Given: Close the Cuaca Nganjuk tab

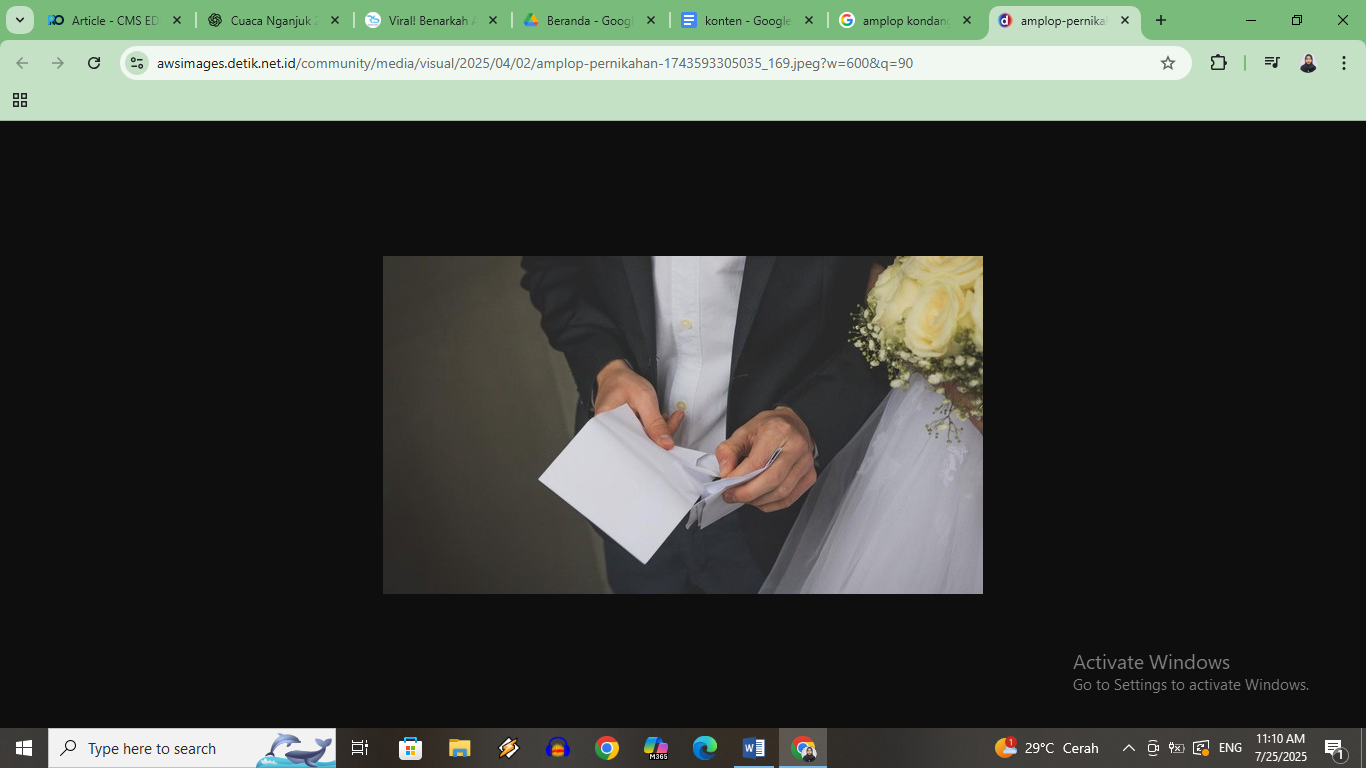Looking at the screenshot, I should (335, 20).
